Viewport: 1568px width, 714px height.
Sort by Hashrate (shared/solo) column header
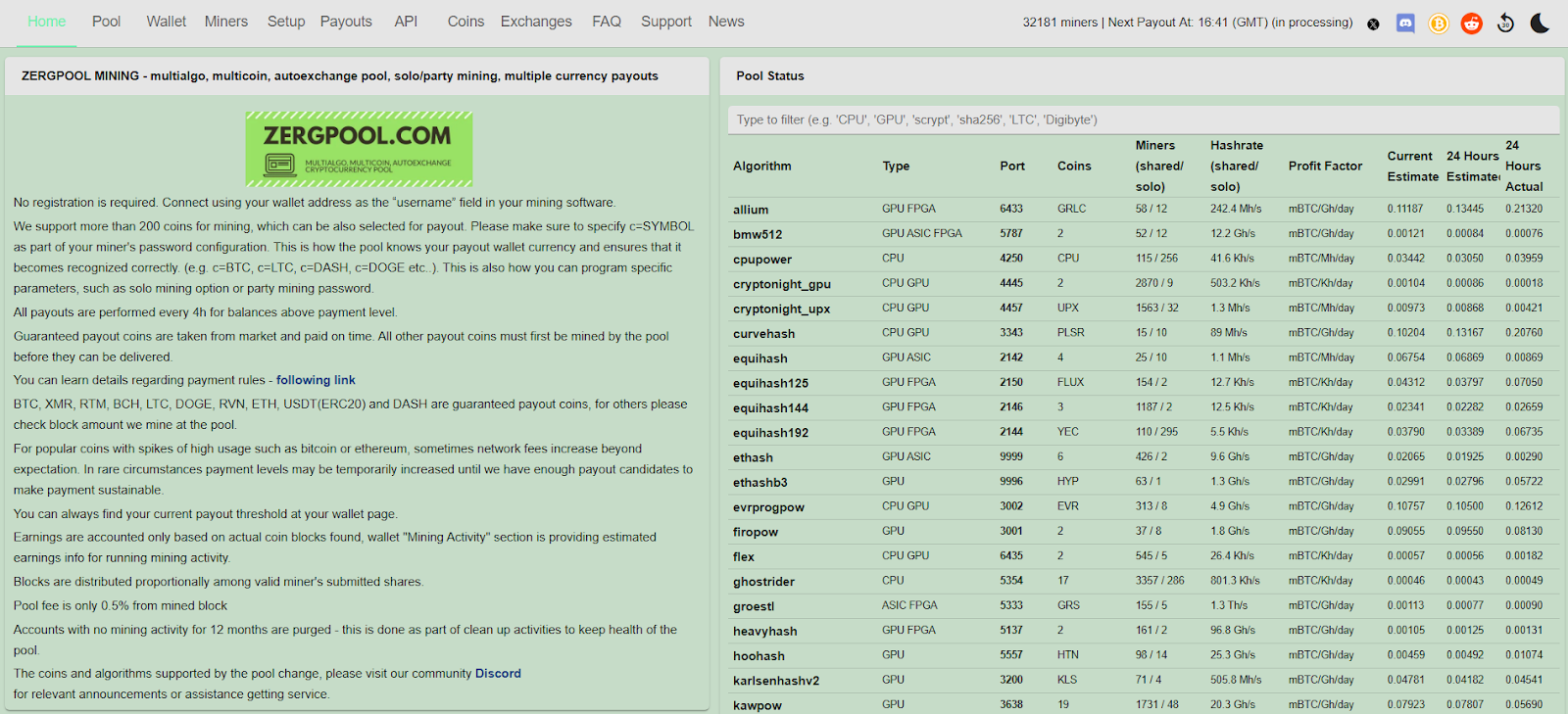(1237, 166)
